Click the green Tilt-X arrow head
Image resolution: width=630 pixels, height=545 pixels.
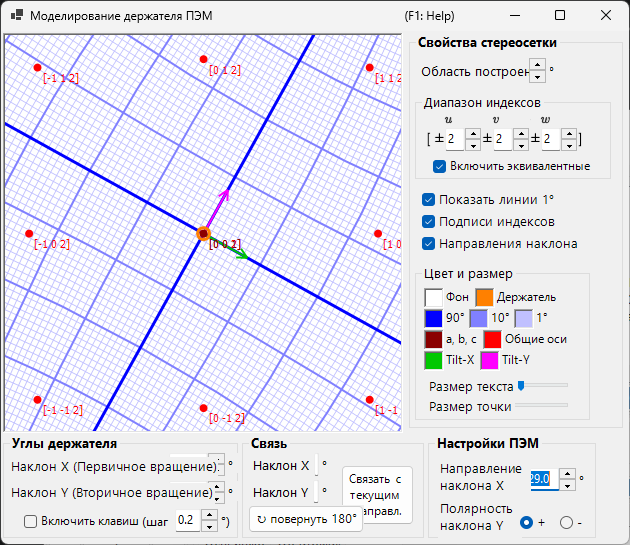pos(243,254)
